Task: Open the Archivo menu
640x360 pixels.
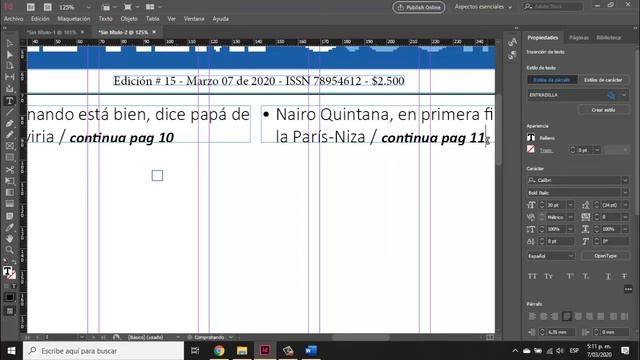Action: click(x=13, y=19)
